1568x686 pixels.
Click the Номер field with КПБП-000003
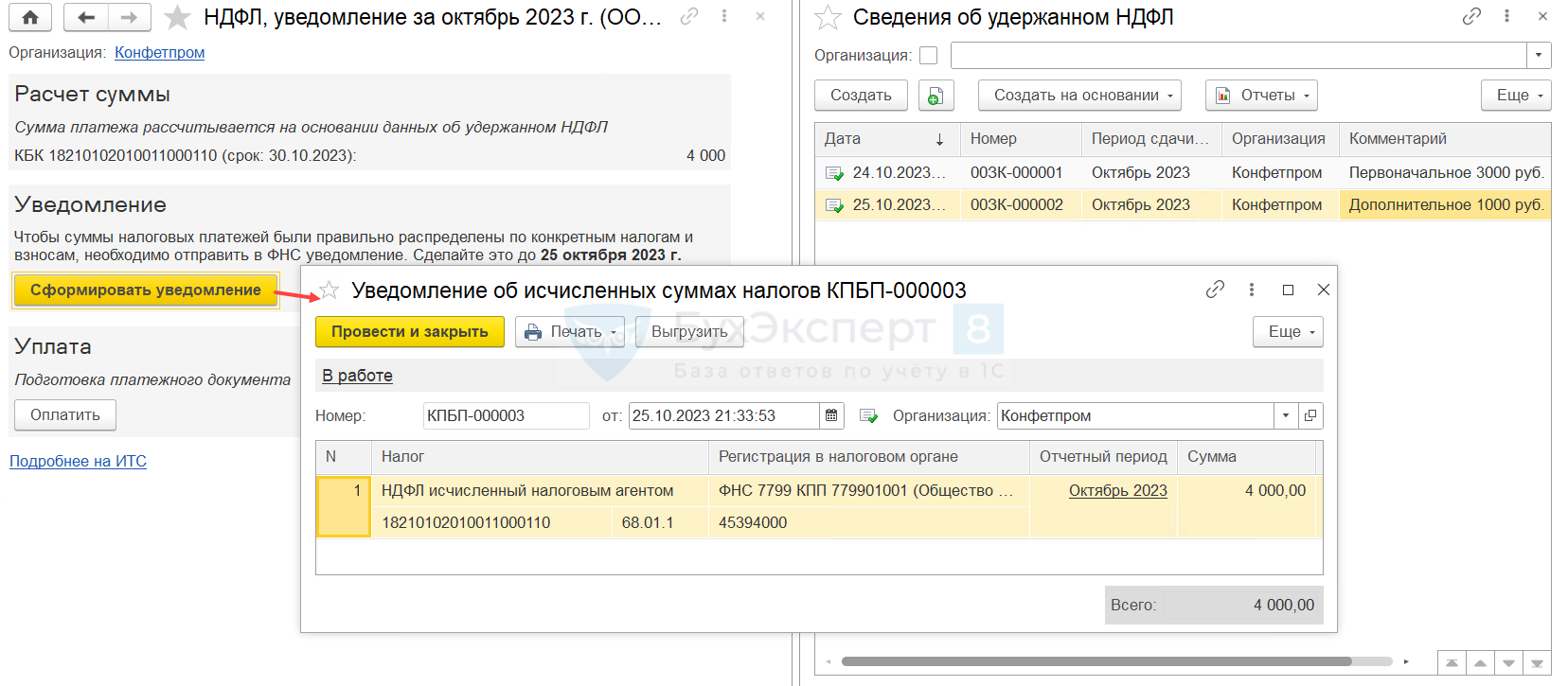pos(506,415)
